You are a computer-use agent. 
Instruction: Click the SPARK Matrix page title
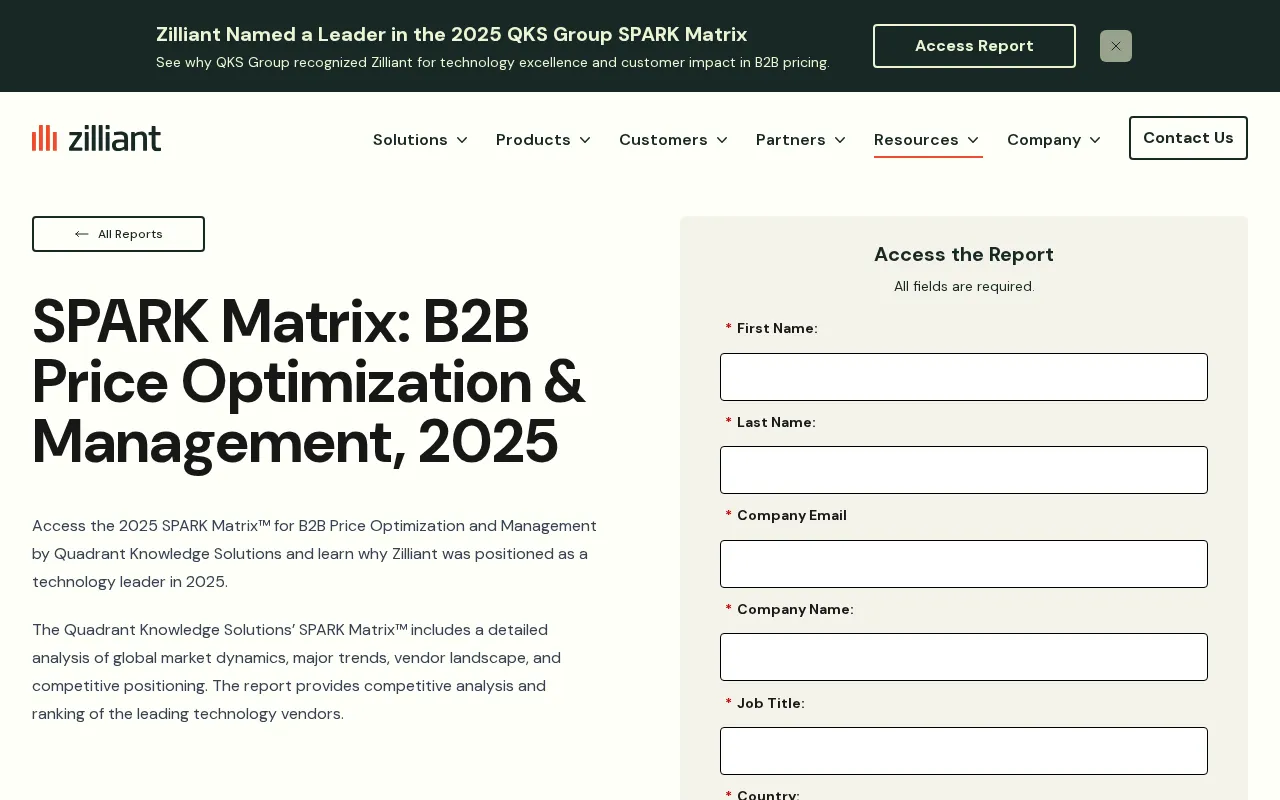(x=308, y=381)
